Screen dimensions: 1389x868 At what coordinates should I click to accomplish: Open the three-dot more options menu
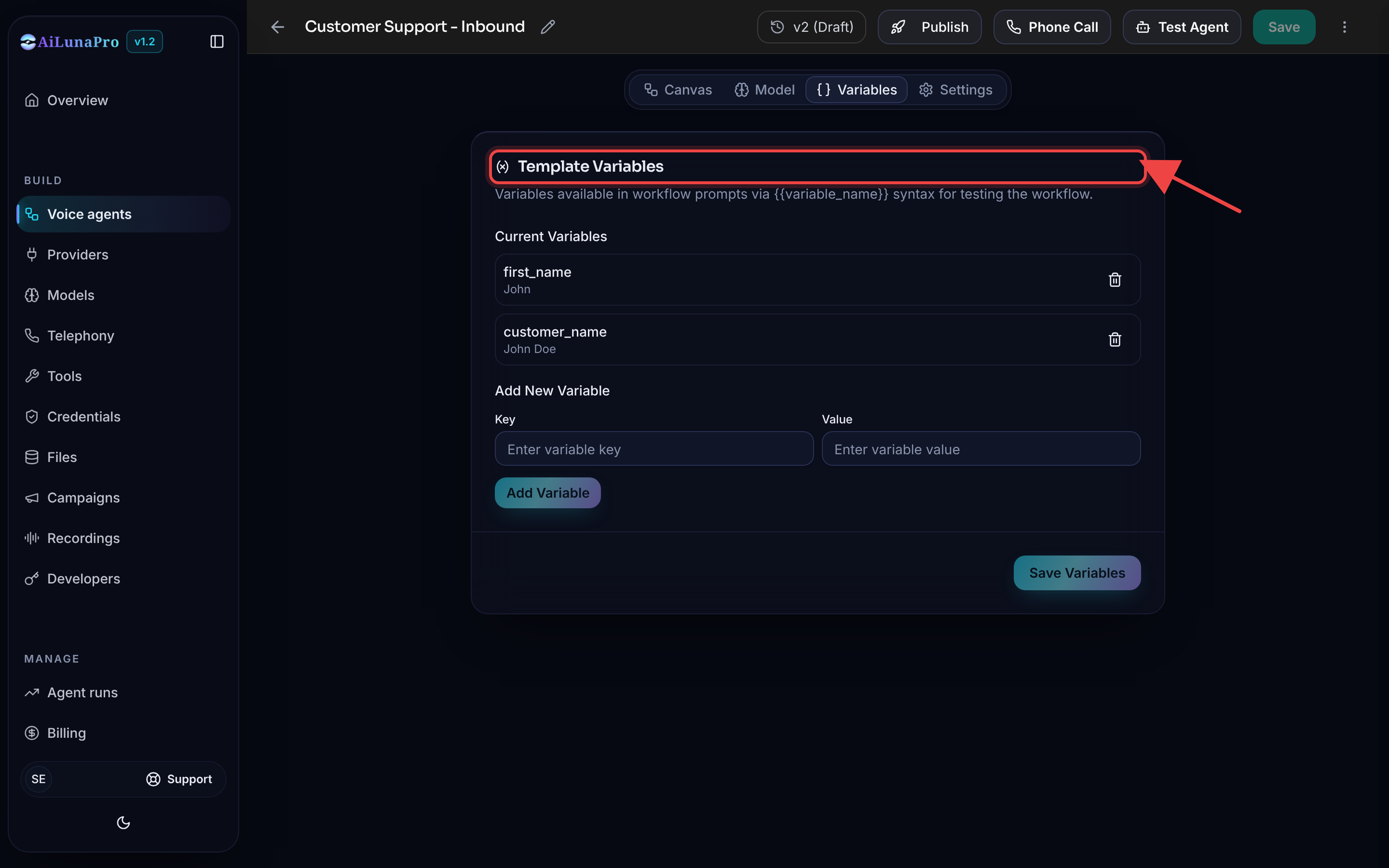(x=1344, y=27)
